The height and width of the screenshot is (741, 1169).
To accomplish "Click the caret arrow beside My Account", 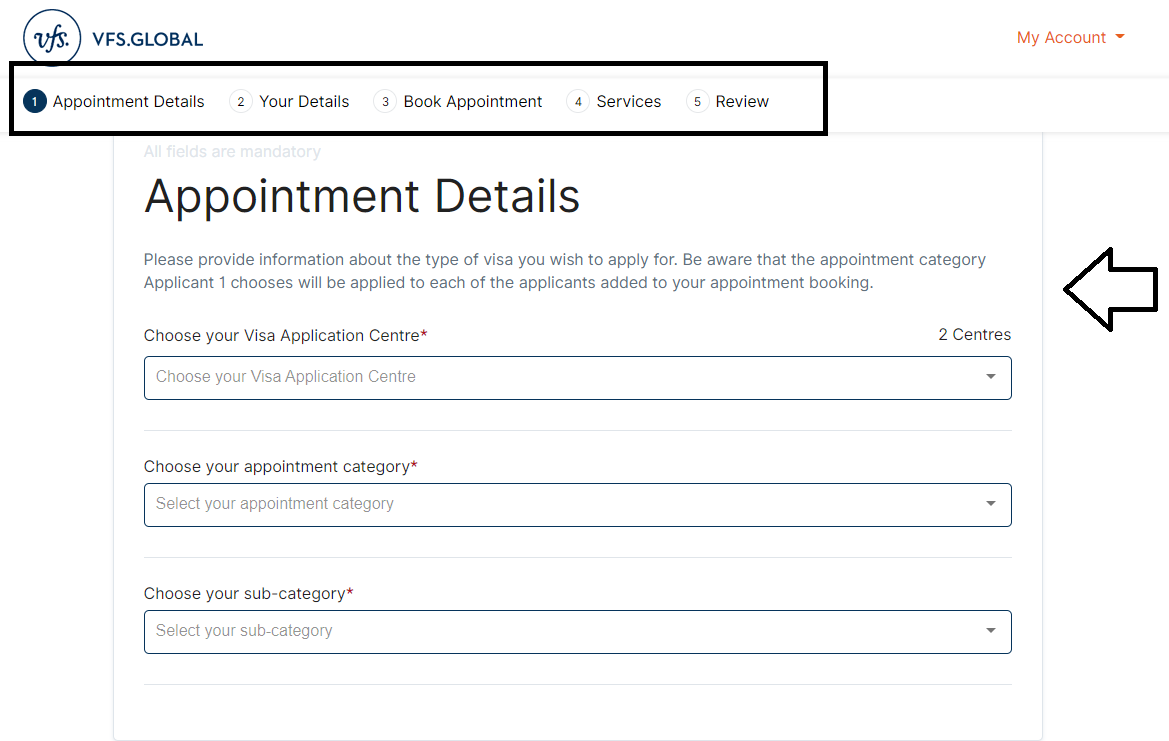I will [1119, 37].
